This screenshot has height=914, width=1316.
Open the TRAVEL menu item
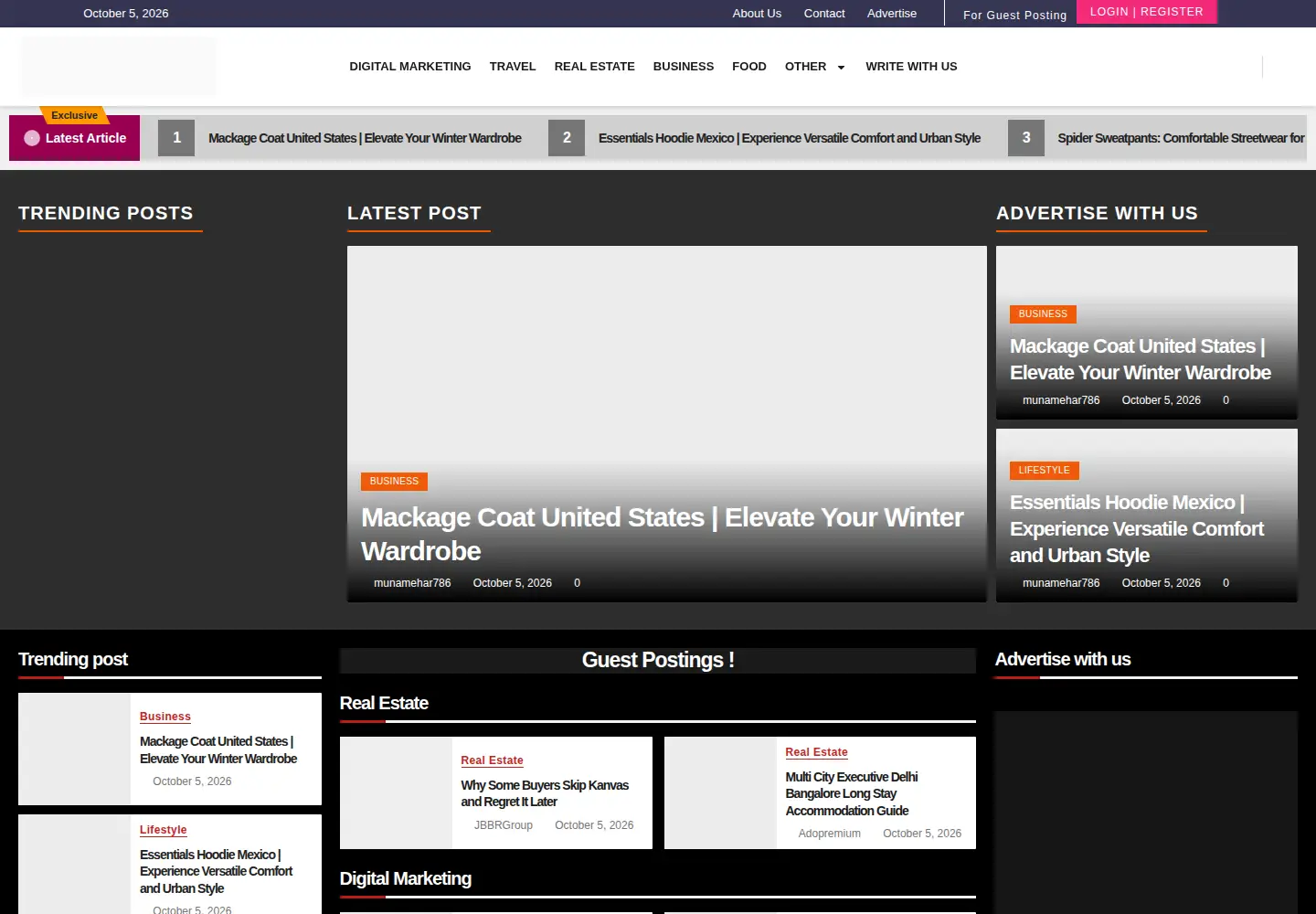[513, 67]
